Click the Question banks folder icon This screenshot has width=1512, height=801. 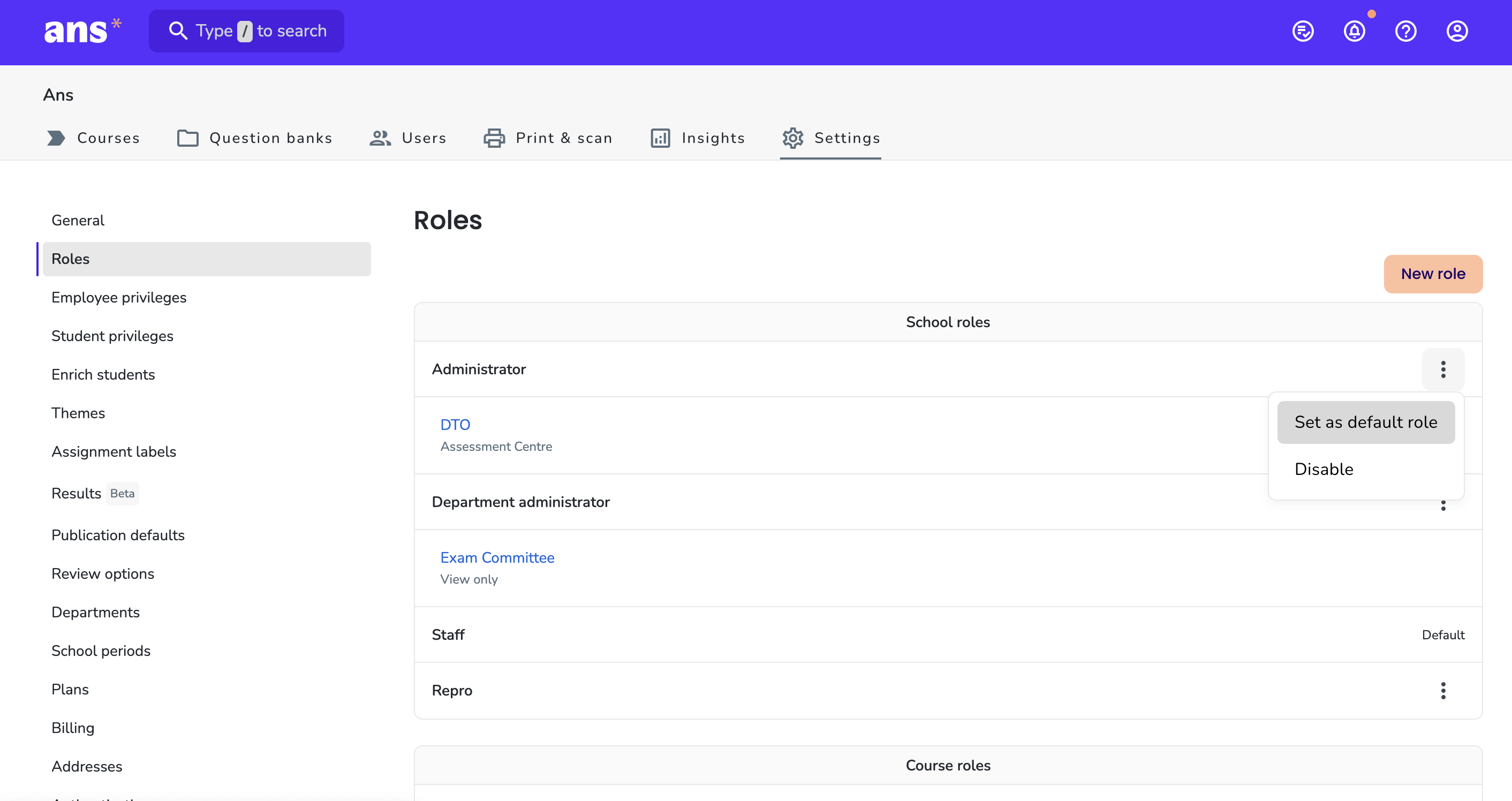point(188,138)
